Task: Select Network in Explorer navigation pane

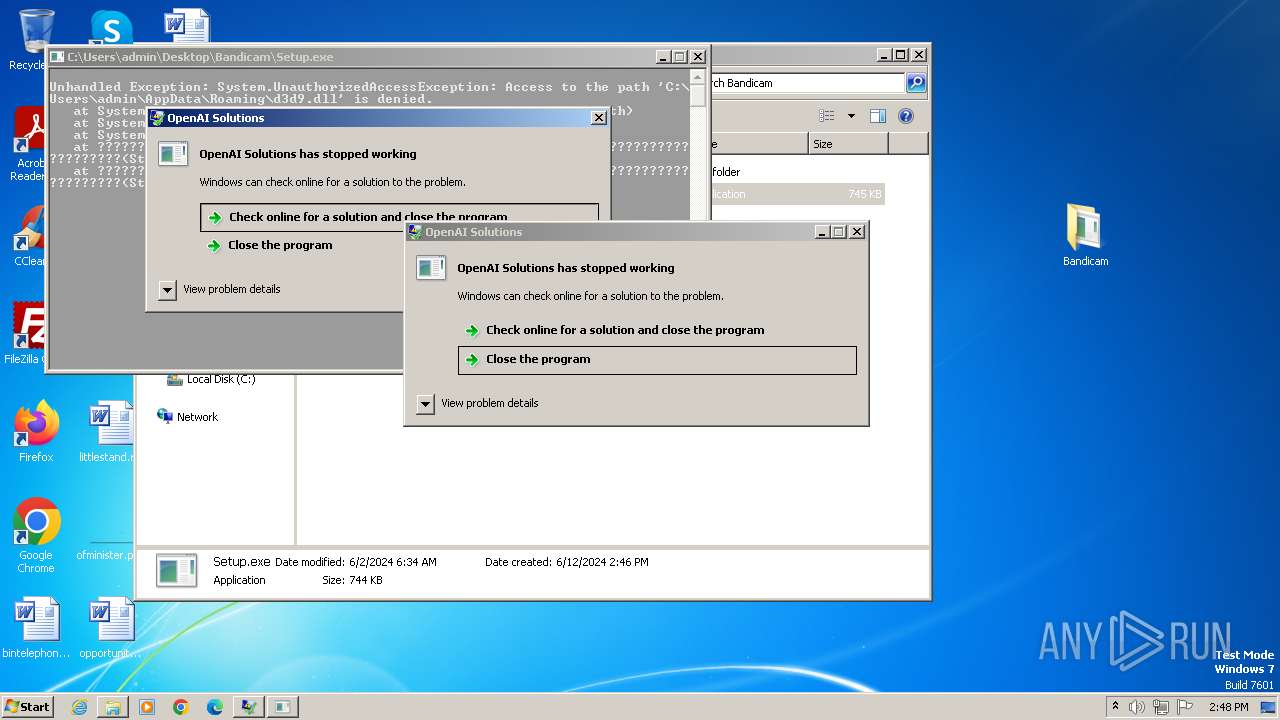Action: [x=197, y=417]
